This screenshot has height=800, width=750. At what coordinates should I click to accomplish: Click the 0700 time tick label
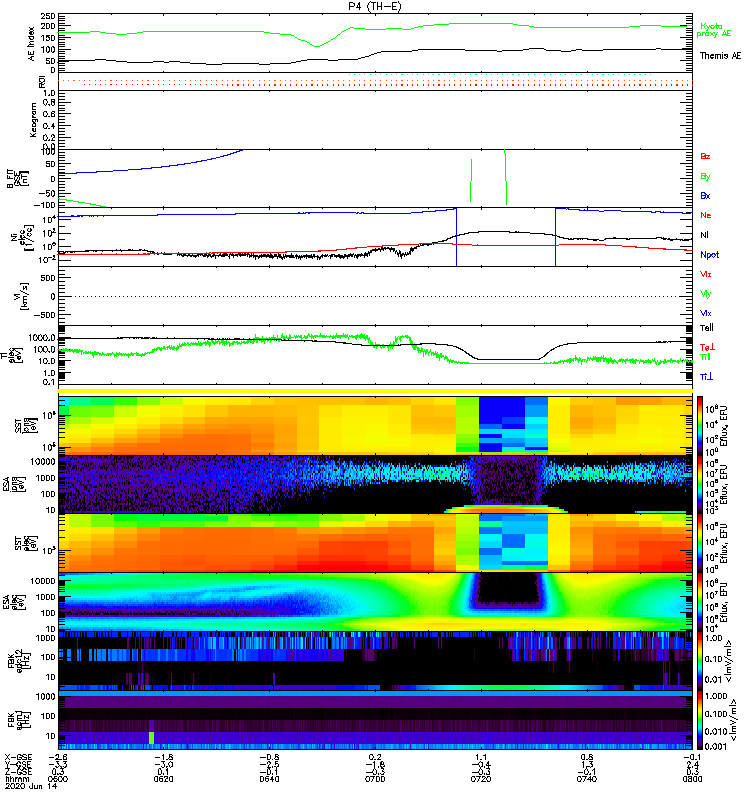coord(375,779)
